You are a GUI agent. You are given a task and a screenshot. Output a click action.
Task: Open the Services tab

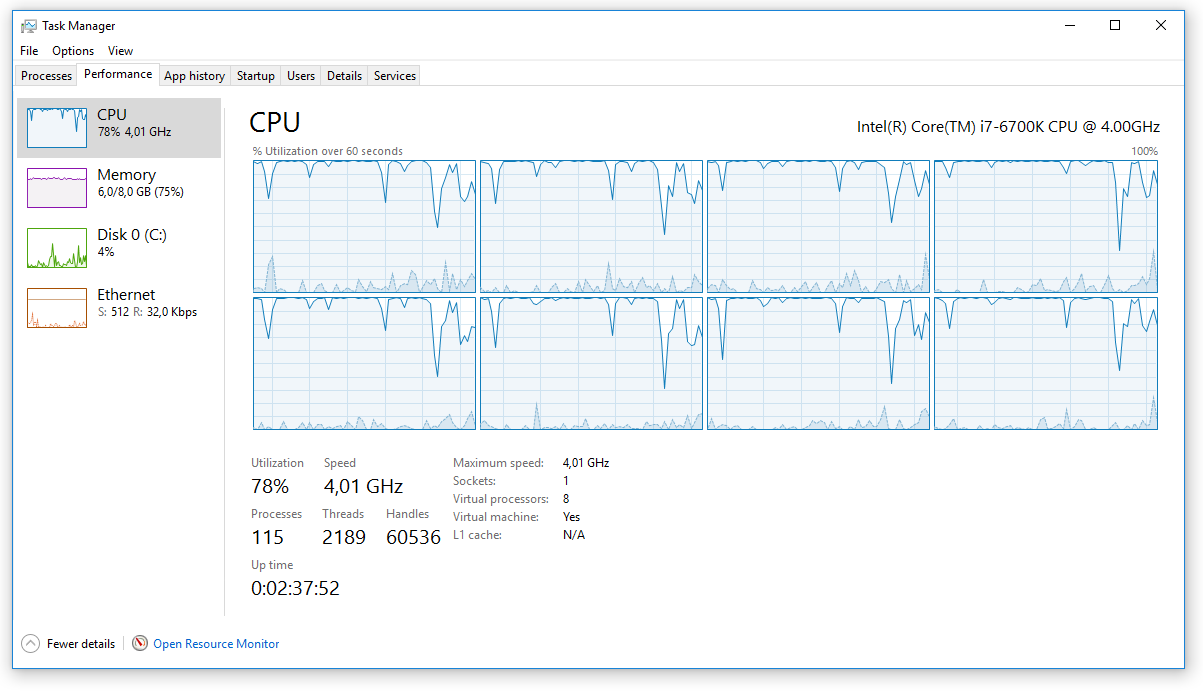click(395, 76)
